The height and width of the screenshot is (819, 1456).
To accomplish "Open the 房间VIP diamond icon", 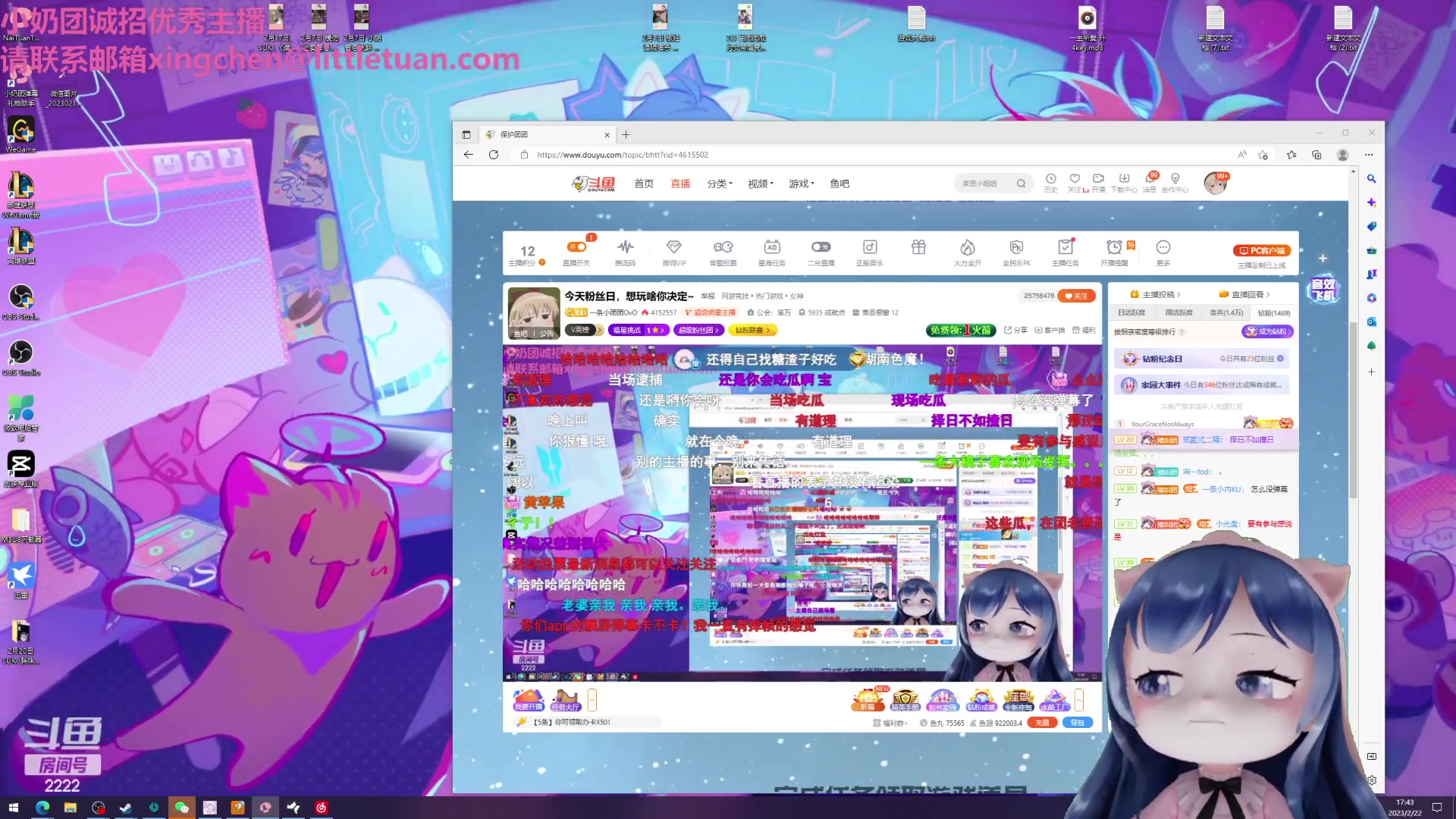I will coord(673,247).
